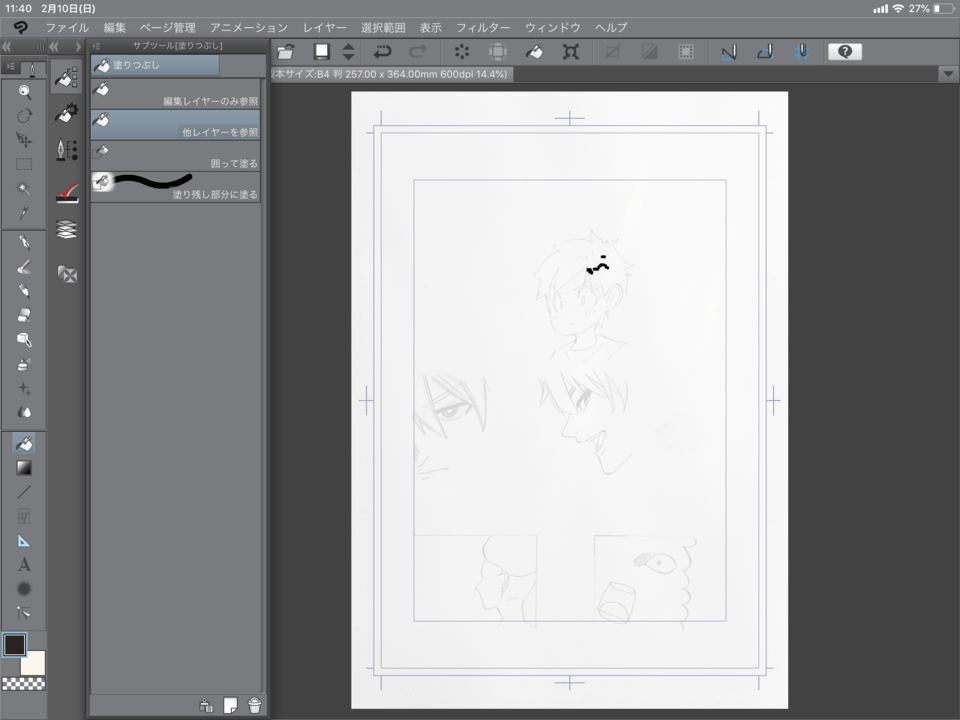Select the Ruler tool
The image size is (960, 720).
coord(24,541)
